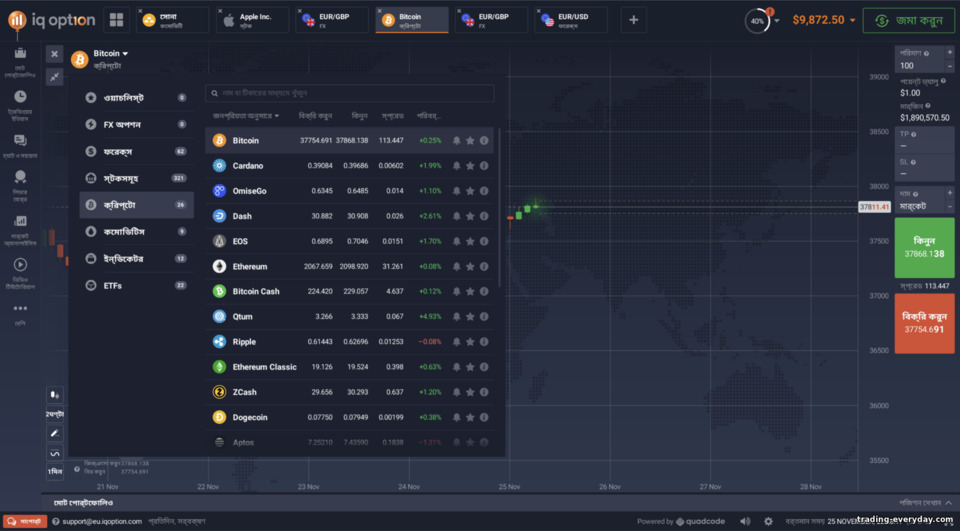The height and width of the screenshot is (531, 960).
Task: Open account balance $9,872.50 dropdown
Action: pos(823,20)
